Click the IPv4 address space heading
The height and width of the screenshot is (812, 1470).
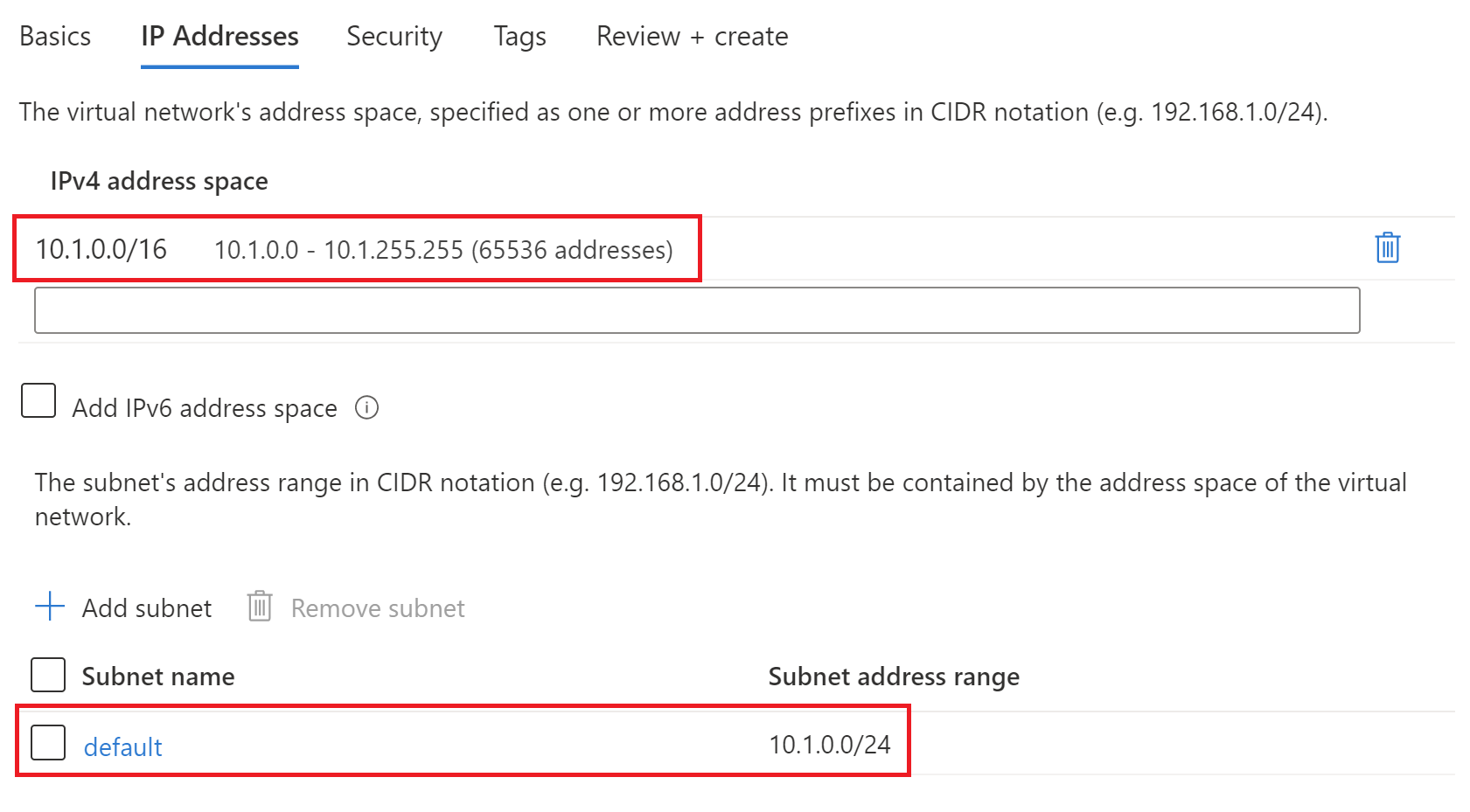tap(158, 181)
